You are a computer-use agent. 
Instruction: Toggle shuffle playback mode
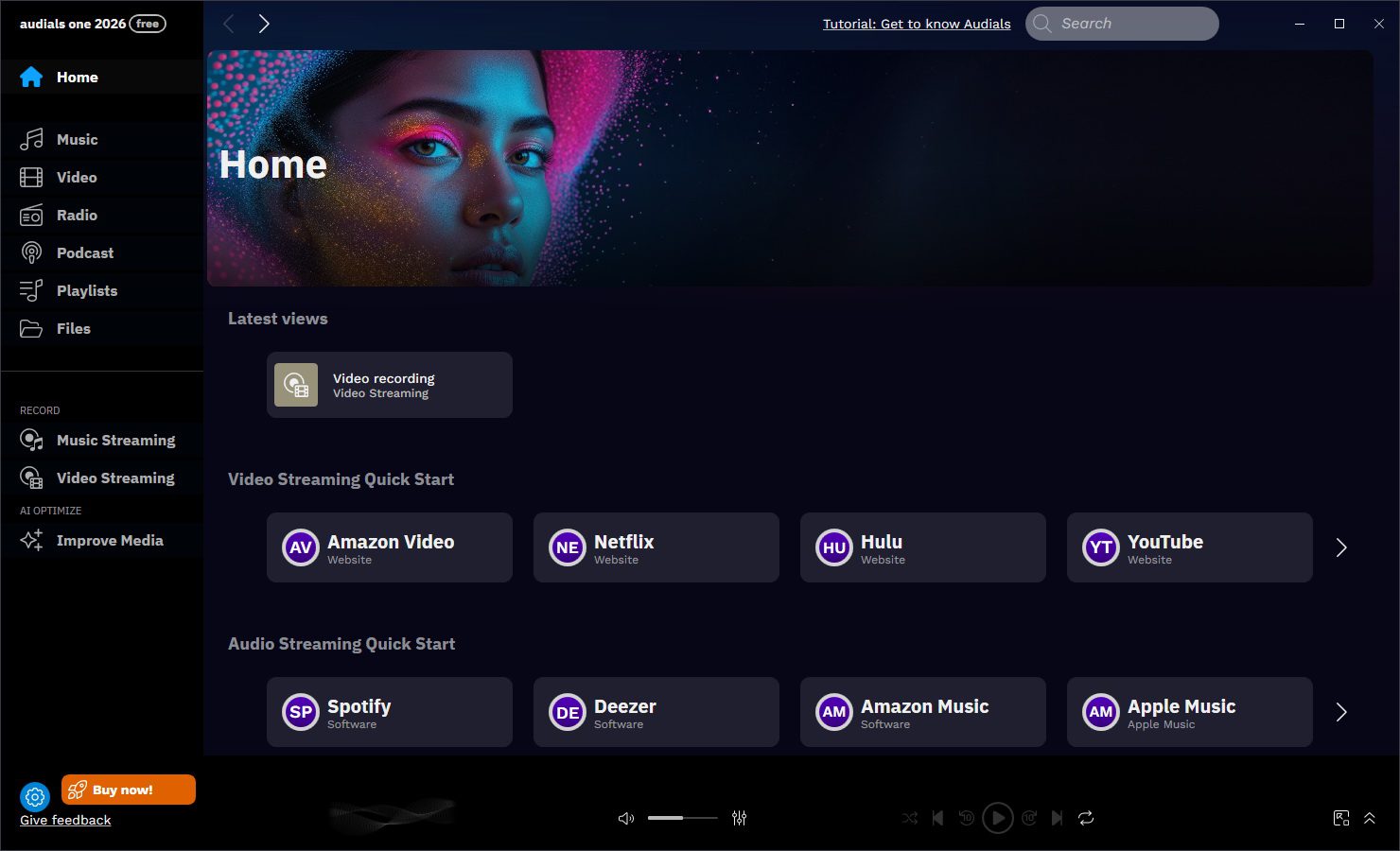[909, 818]
